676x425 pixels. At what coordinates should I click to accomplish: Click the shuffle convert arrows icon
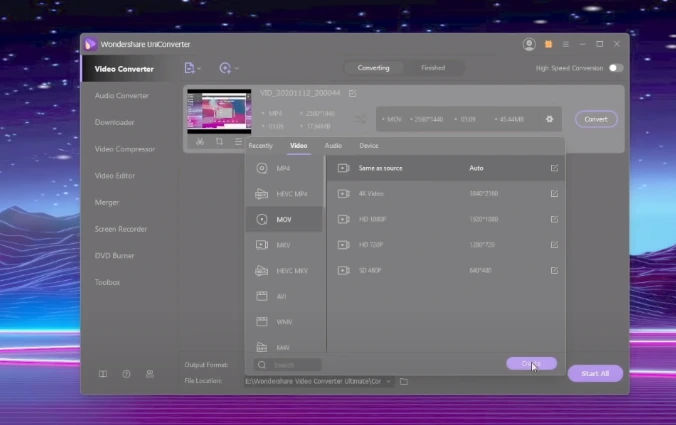(x=360, y=119)
